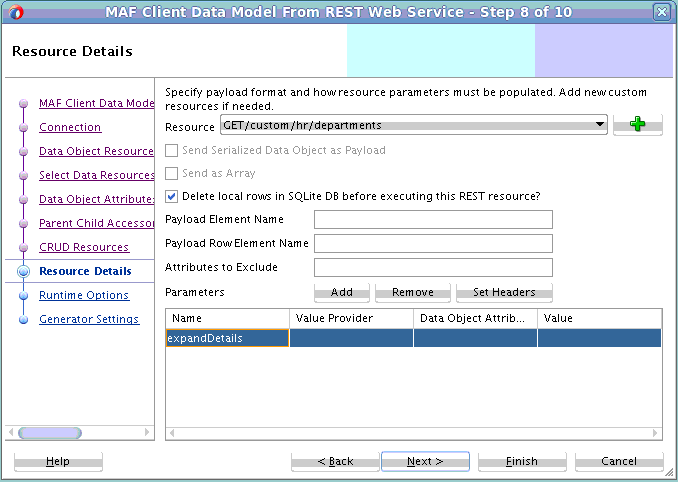Click parameters table scrollbar left arrow
The image size is (678, 482).
(172, 433)
